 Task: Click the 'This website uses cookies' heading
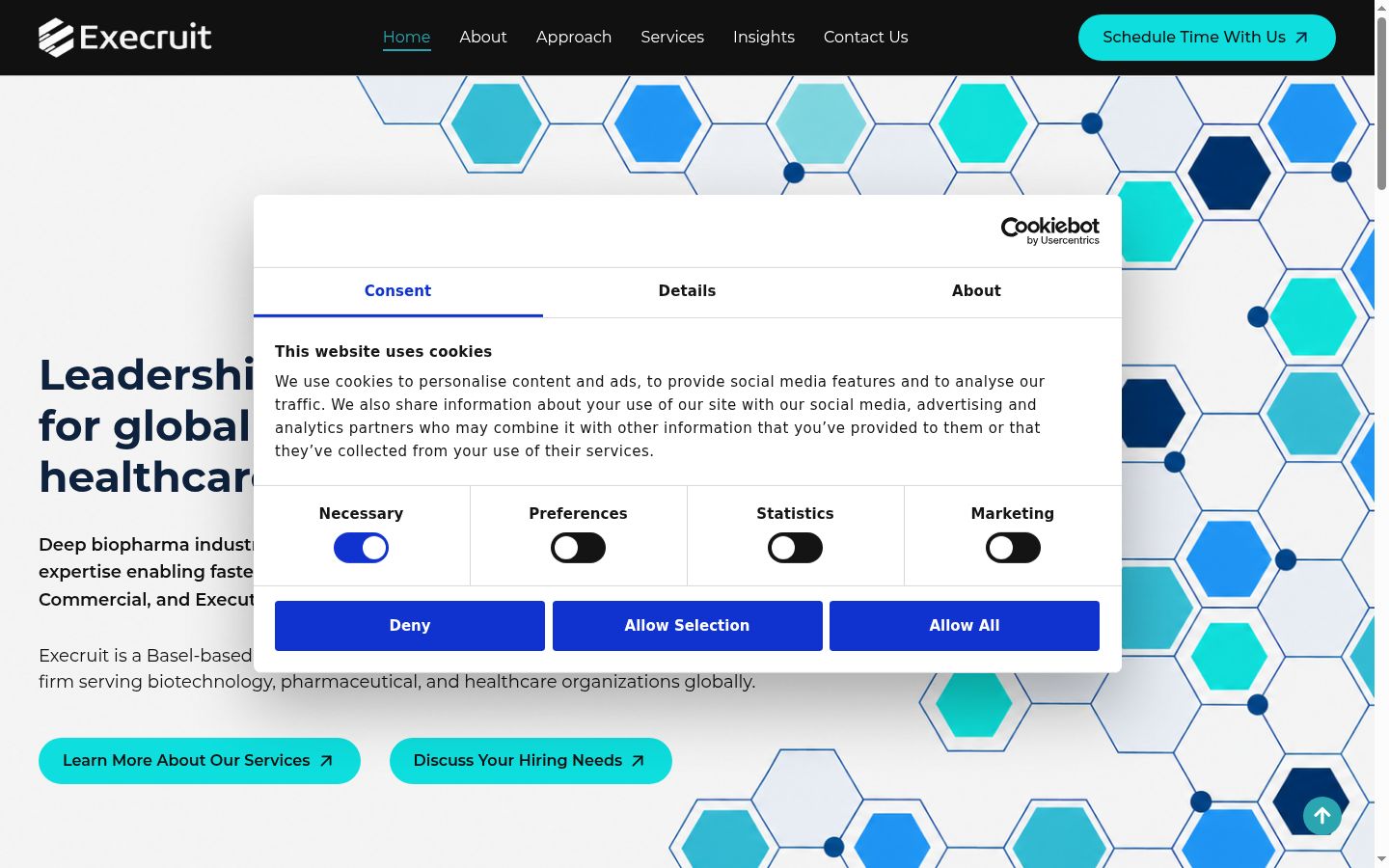coord(383,352)
